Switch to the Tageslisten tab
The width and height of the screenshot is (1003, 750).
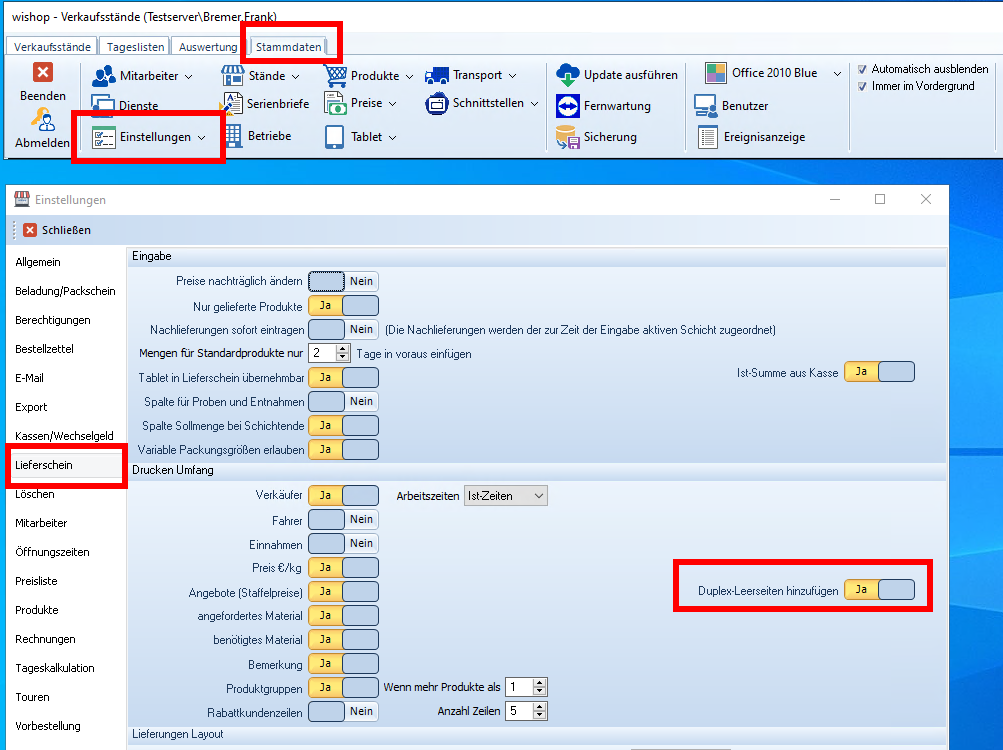pos(135,47)
